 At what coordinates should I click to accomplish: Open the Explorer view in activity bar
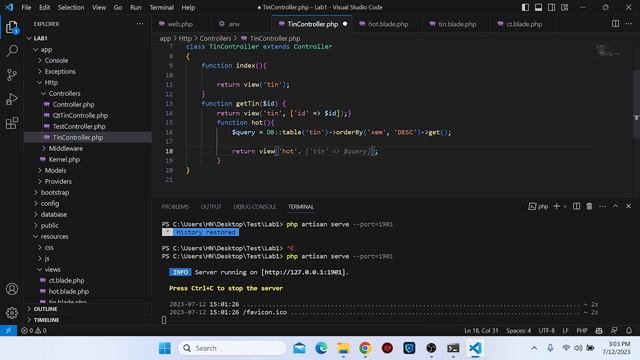pyautogui.click(x=12, y=27)
